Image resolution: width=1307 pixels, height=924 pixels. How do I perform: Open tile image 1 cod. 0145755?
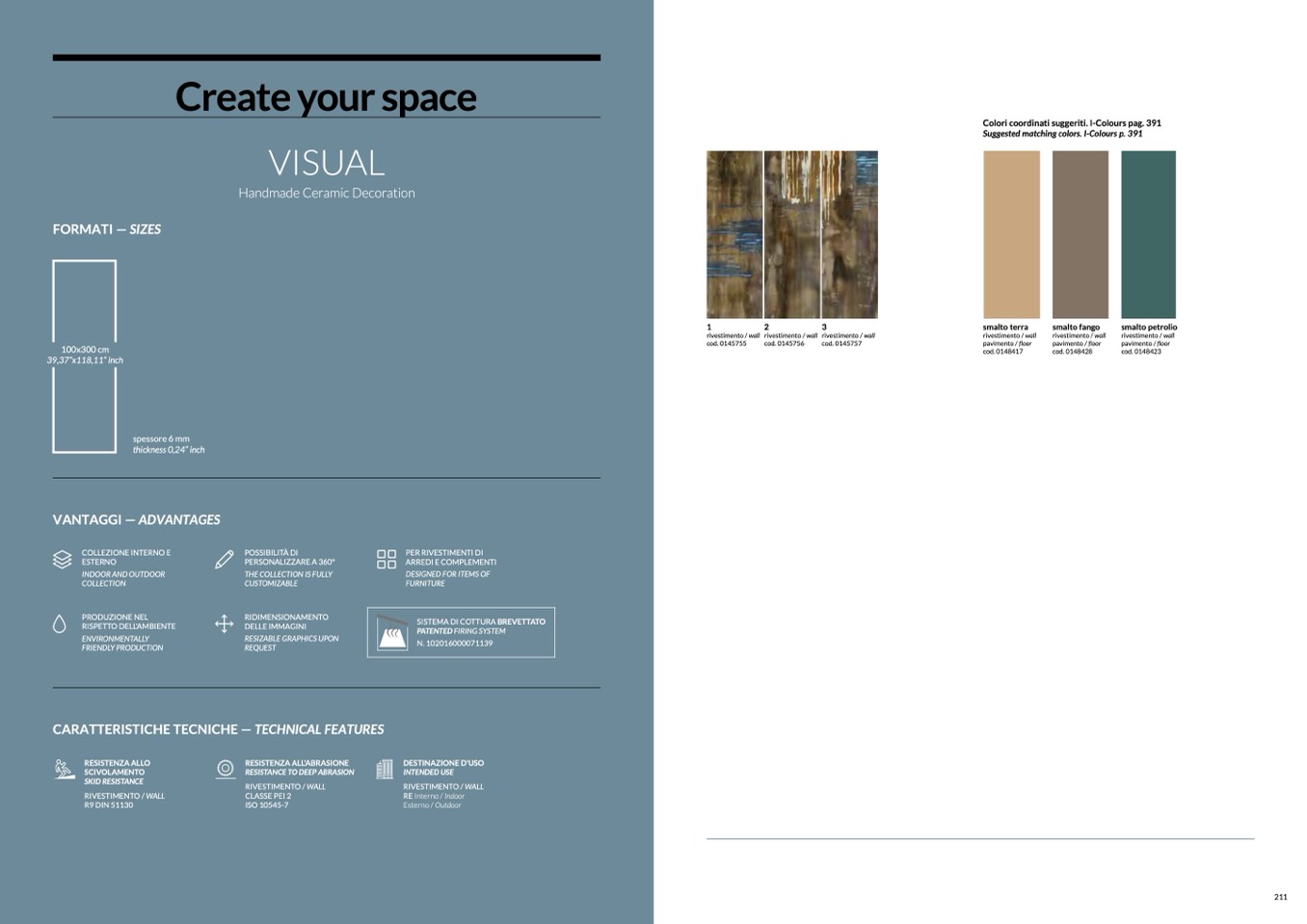pyautogui.click(x=734, y=234)
